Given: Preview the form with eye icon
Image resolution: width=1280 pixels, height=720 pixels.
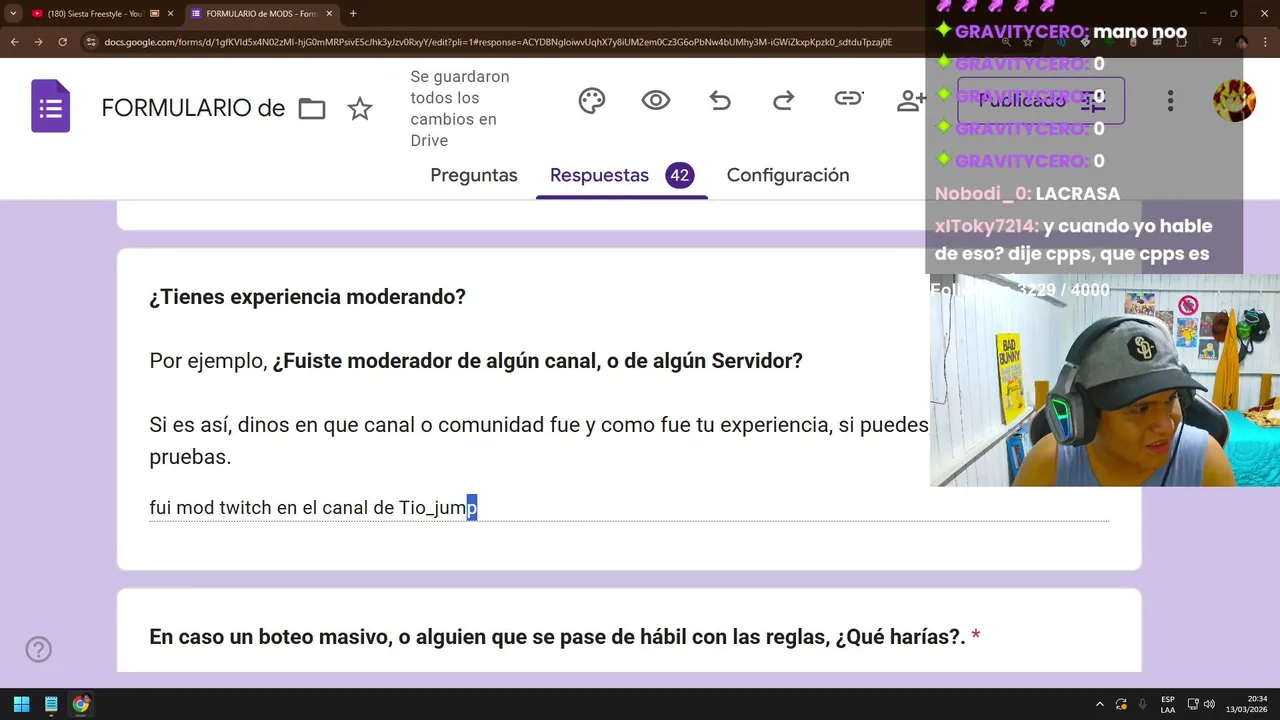Looking at the screenshot, I should click(x=656, y=100).
